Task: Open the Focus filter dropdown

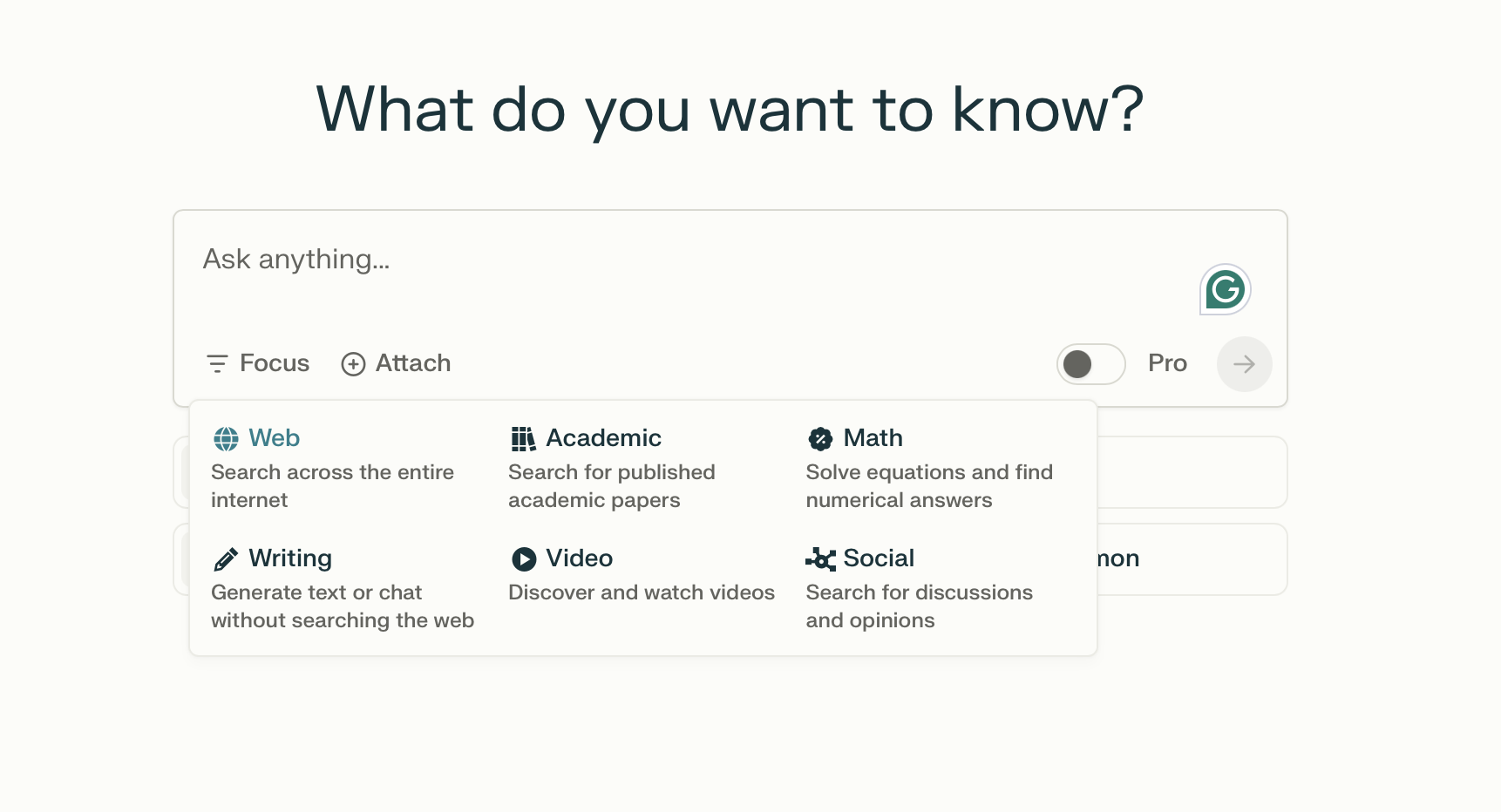Action: (258, 363)
